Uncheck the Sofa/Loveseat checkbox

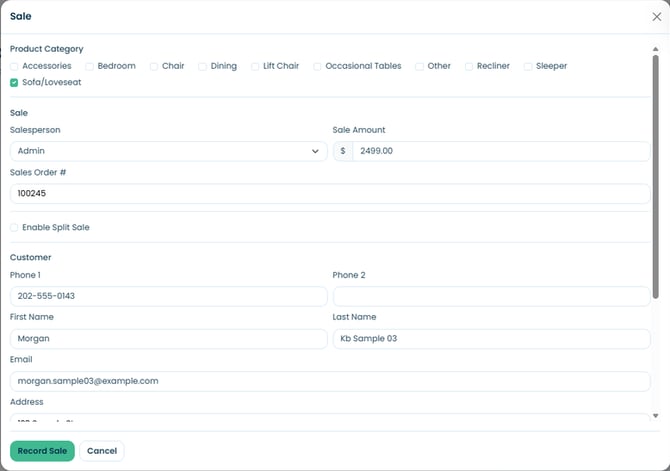(x=14, y=82)
